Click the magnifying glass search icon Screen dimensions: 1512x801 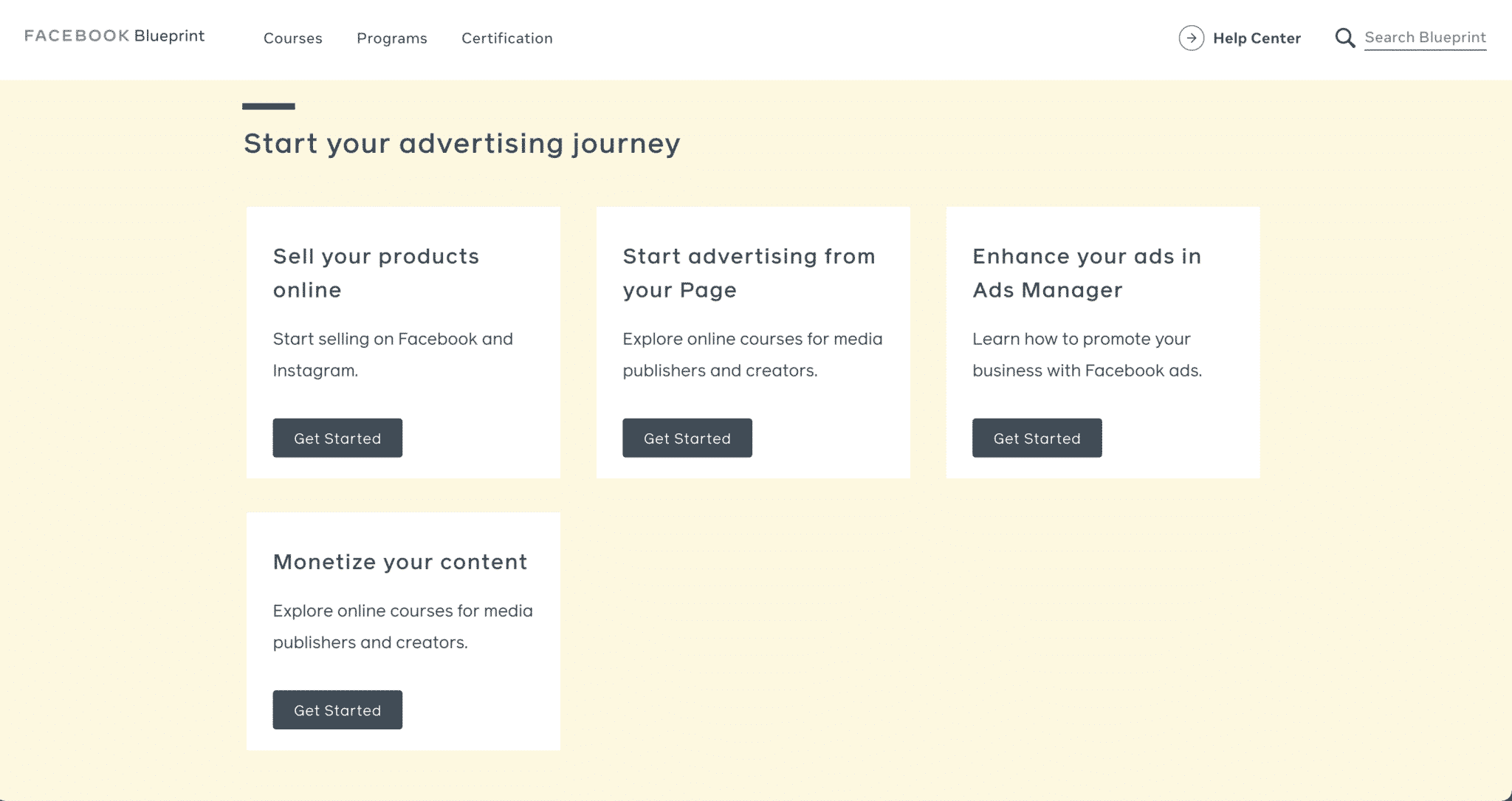pos(1345,38)
